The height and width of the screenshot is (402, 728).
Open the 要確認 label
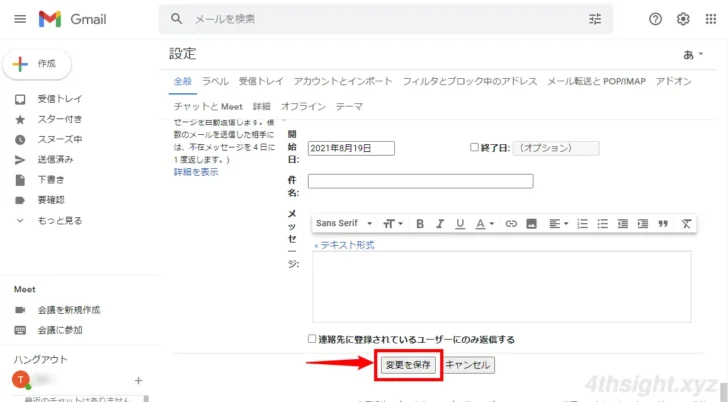tap(50, 200)
